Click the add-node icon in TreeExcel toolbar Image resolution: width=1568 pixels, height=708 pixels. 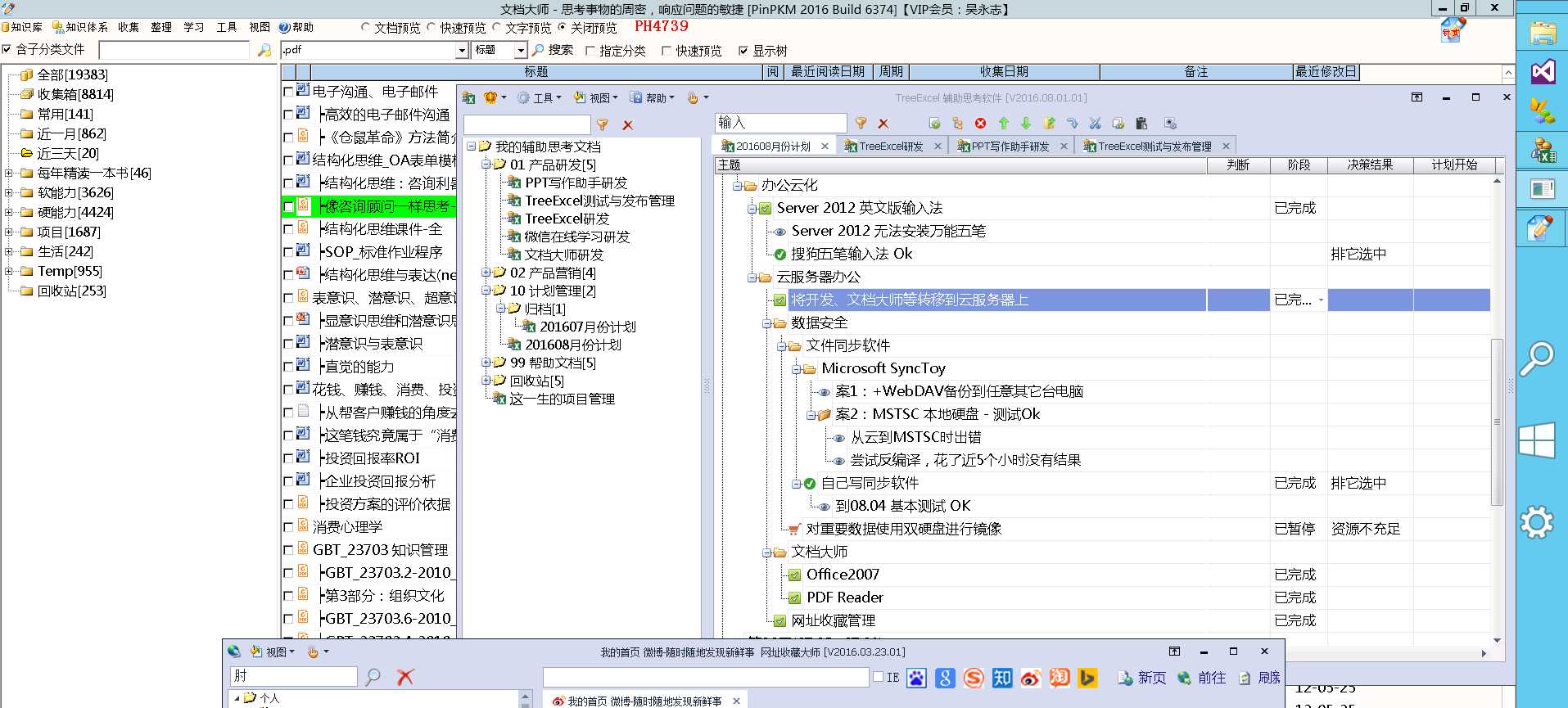(x=934, y=124)
